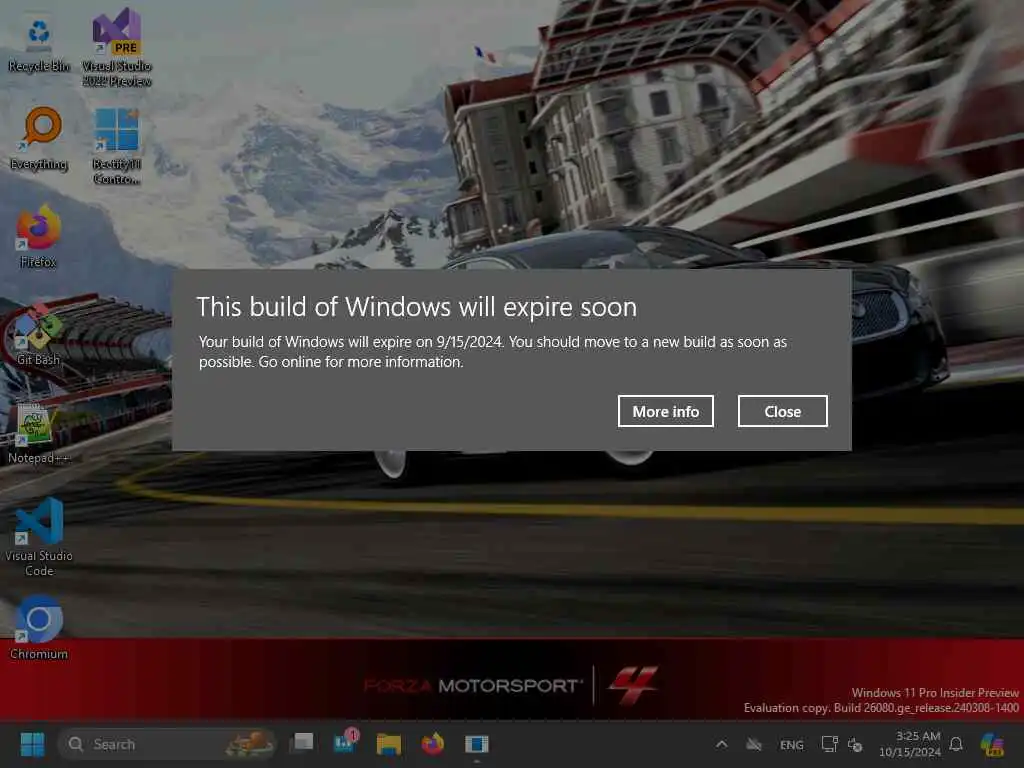Viewport: 1024px width, 768px height.
Task: Expand hidden system tray icons chevron
Action: tap(722, 744)
